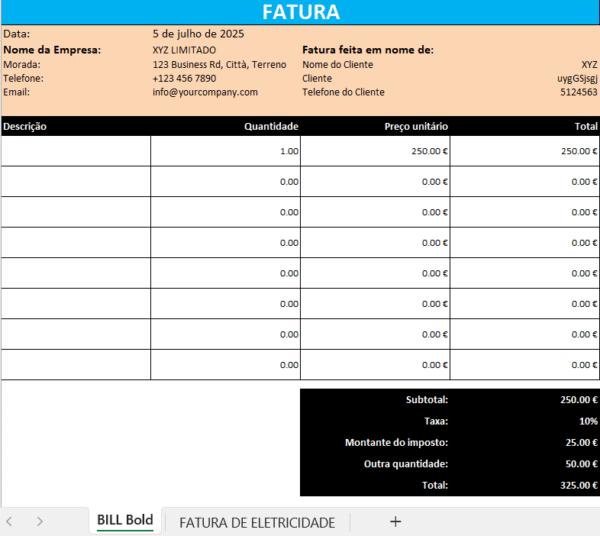Click the 'Subtotal:' label
Image resolution: width=600 pixels, height=536 pixels.
tap(427, 400)
